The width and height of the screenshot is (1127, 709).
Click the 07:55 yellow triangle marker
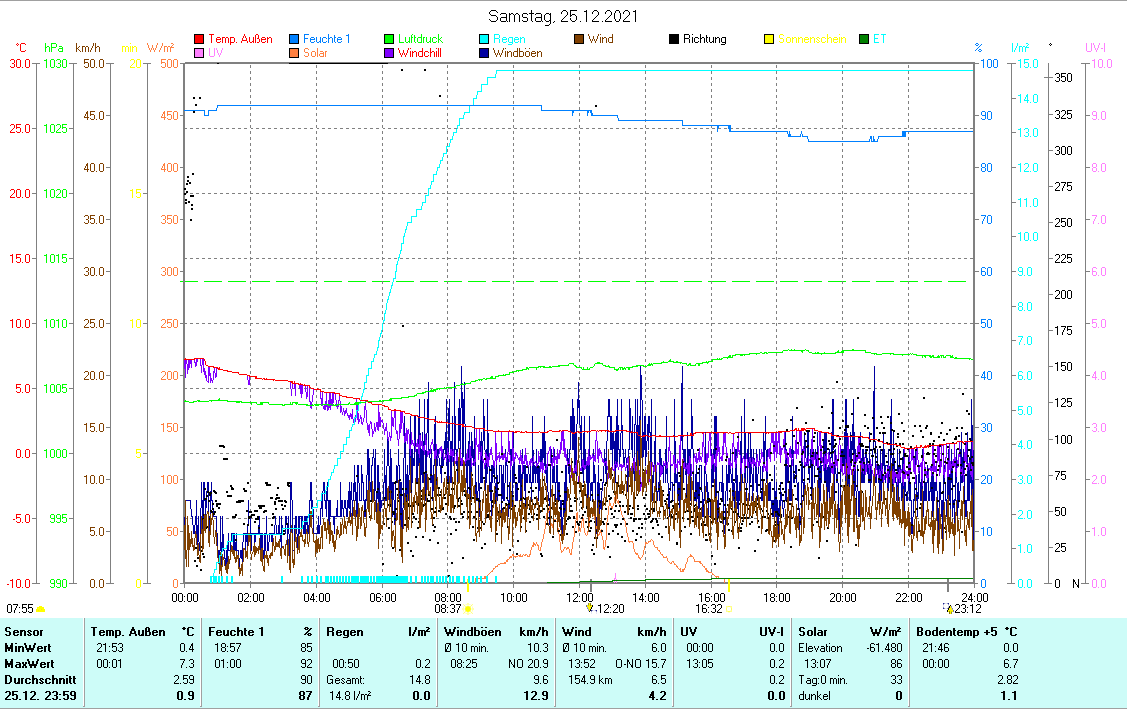click(41, 608)
